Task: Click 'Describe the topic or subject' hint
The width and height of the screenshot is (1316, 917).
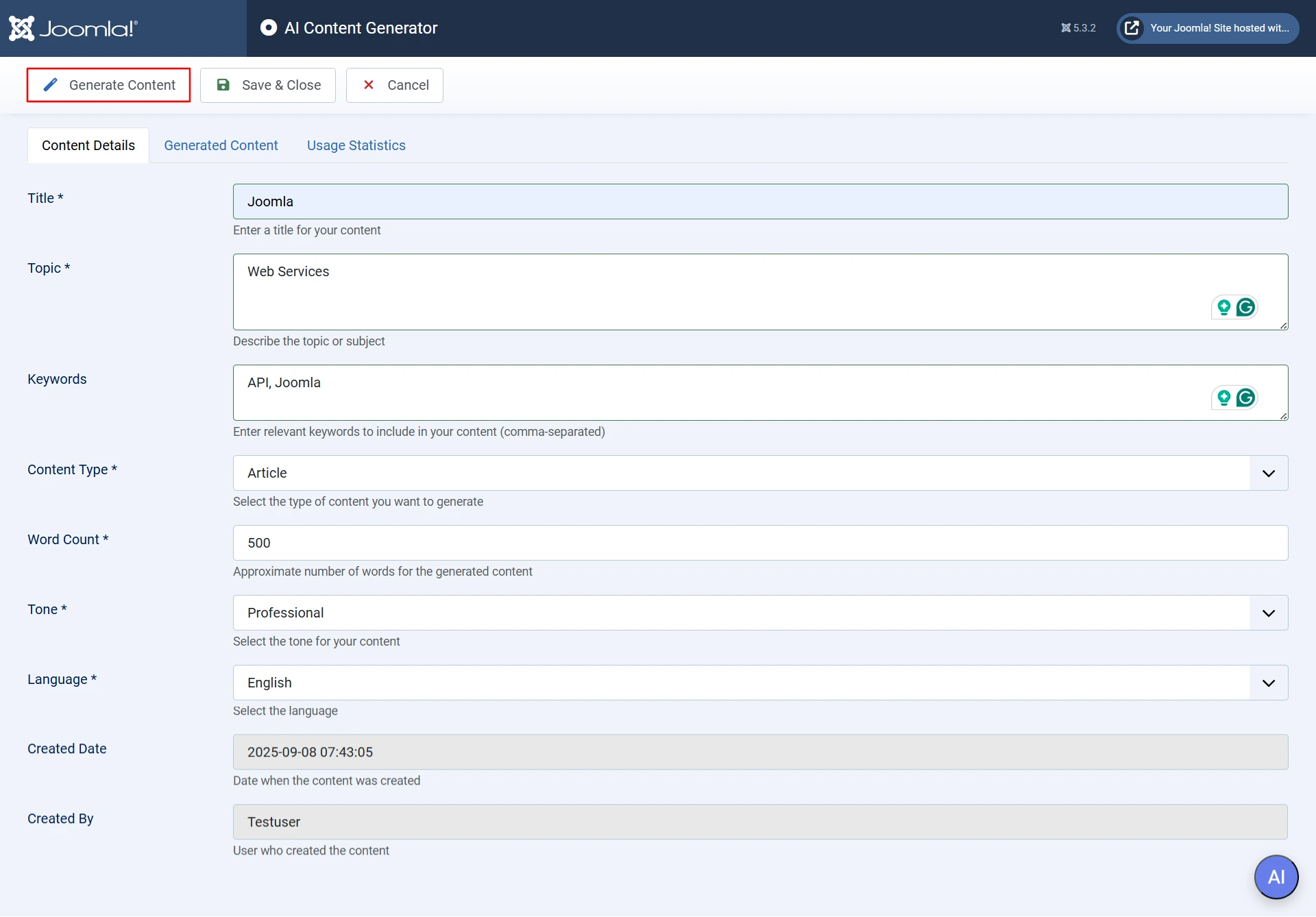Action: 308,341
